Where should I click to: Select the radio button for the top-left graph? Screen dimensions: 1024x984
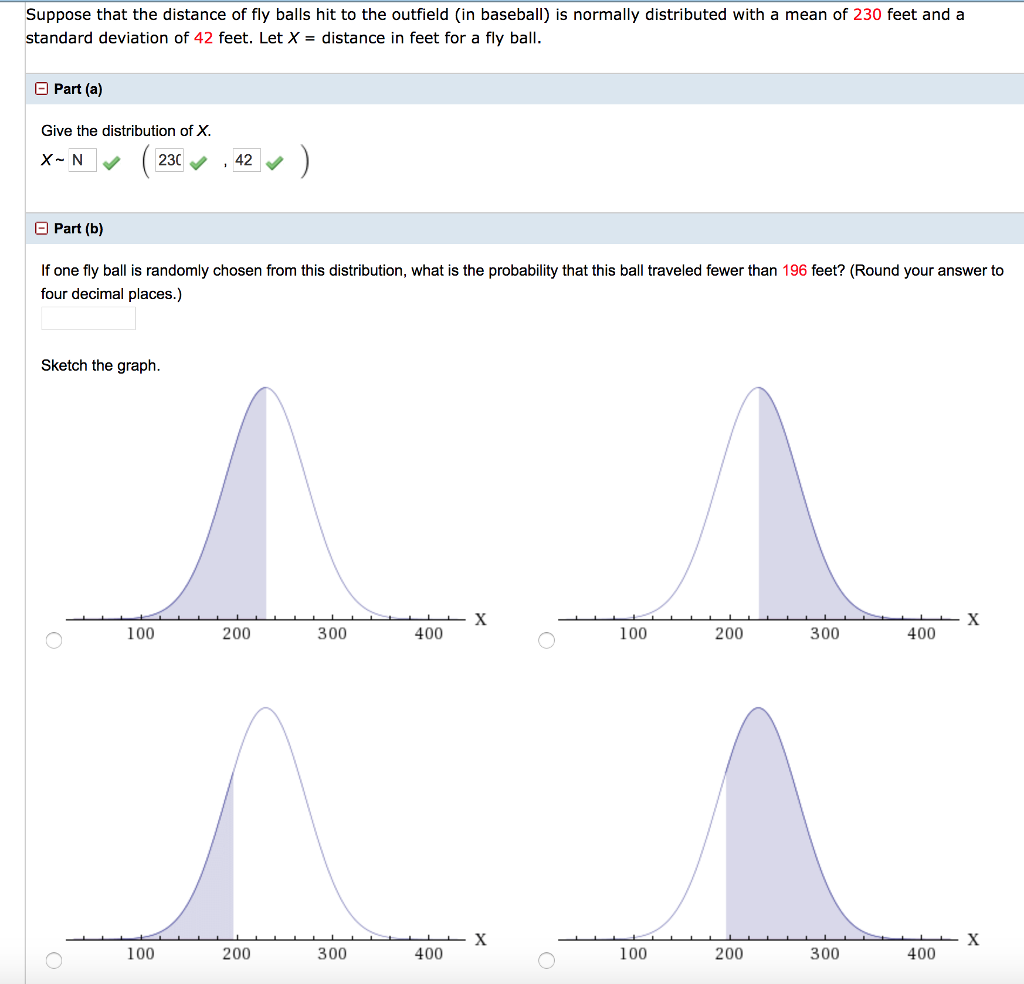pos(54,639)
